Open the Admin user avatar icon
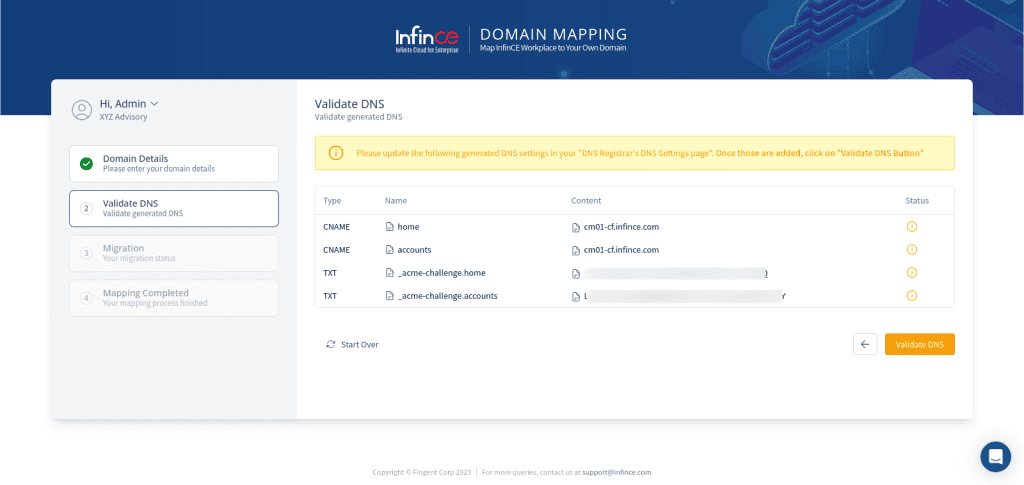This screenshot has height=485, width=1024. pos(82,110)
